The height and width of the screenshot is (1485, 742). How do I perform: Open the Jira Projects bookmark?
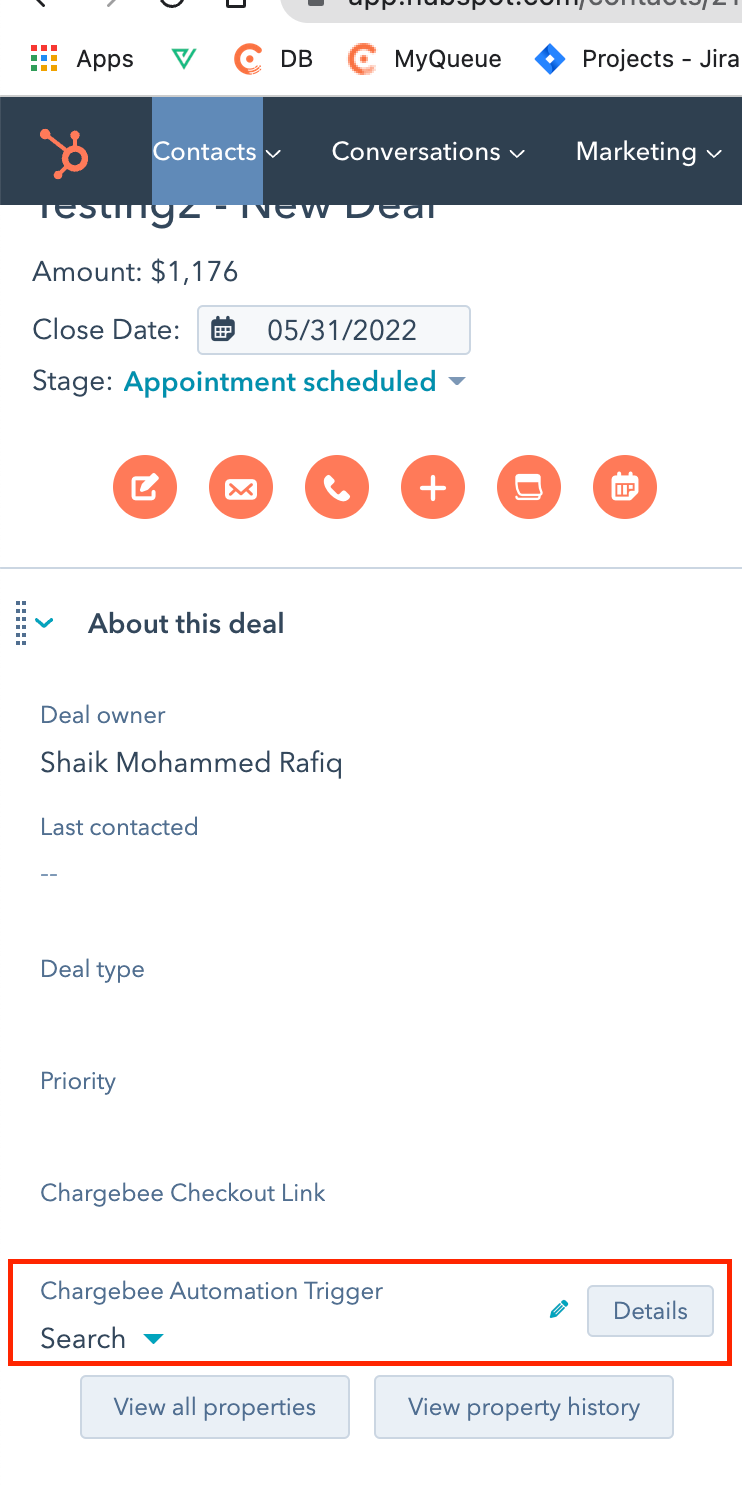coord(637,59)
